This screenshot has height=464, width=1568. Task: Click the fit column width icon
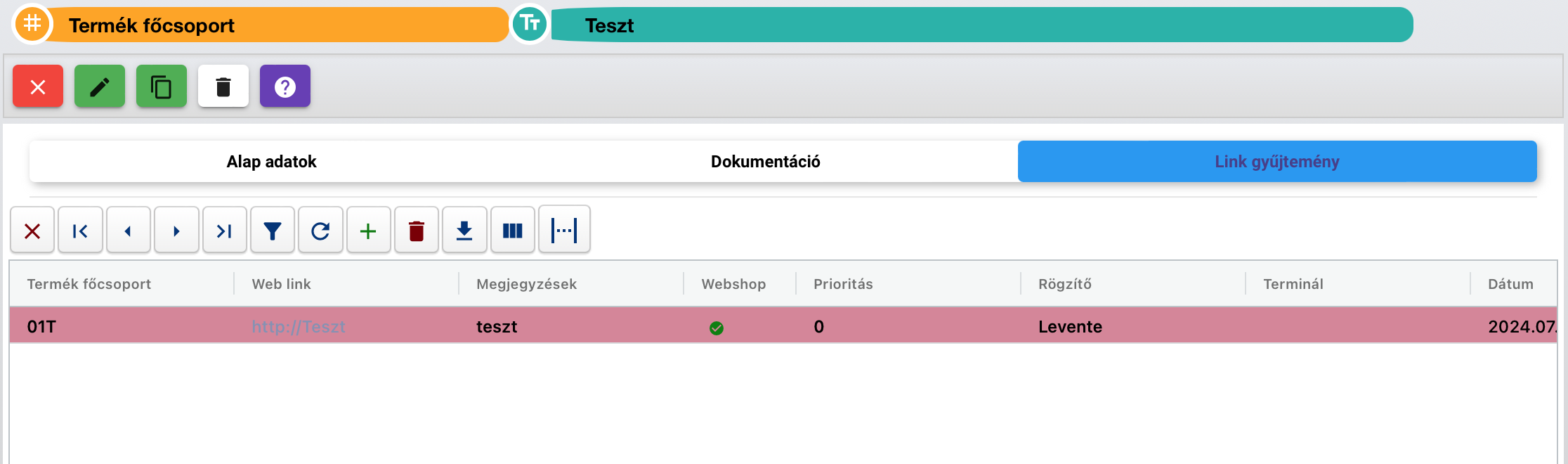pos(564,230)
